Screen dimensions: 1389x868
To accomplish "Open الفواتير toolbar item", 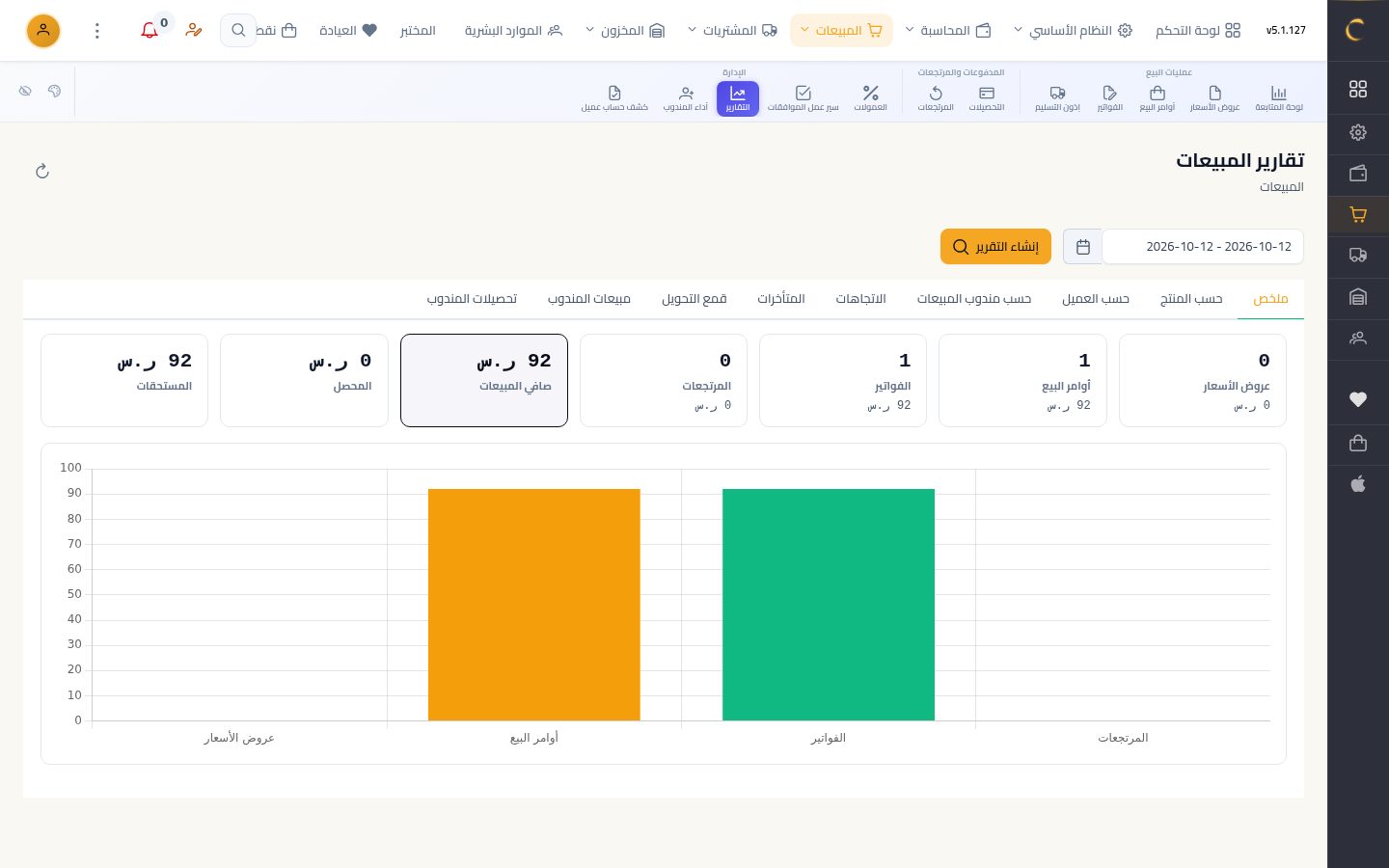I will [1109, 98].
